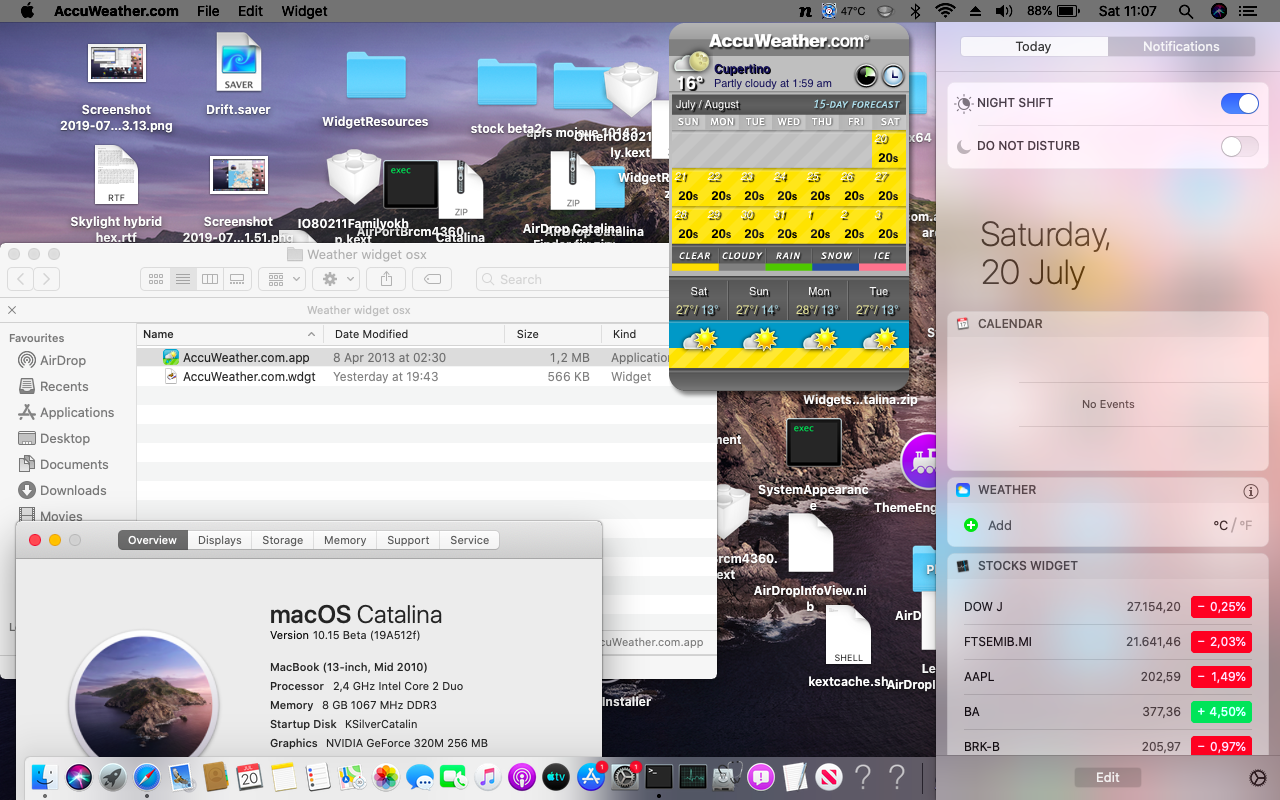Viewport: 1280px width, 800px height.
Task: Click the 15-DAY FORECAST link
Action: [856, 104]
